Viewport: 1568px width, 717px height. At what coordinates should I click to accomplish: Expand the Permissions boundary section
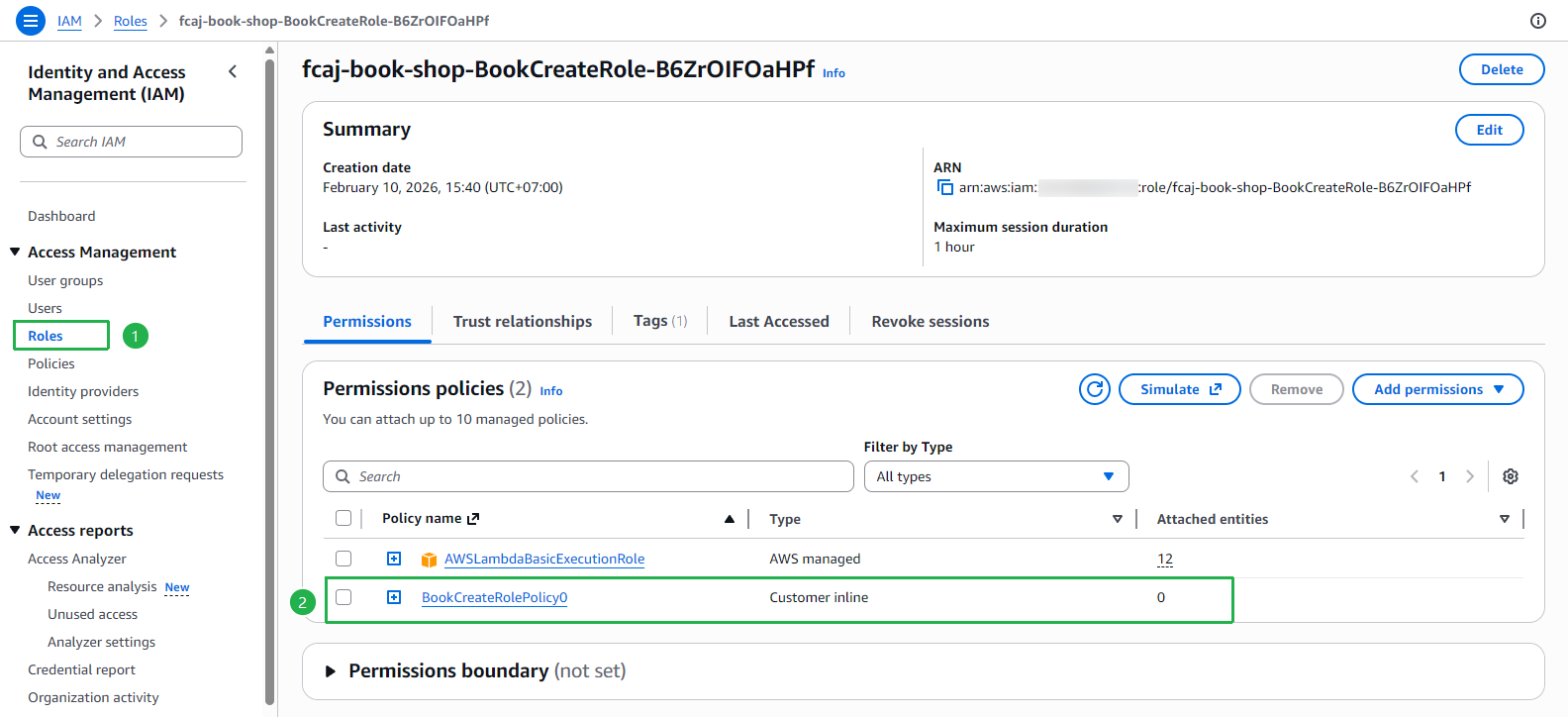pos(331,671)
